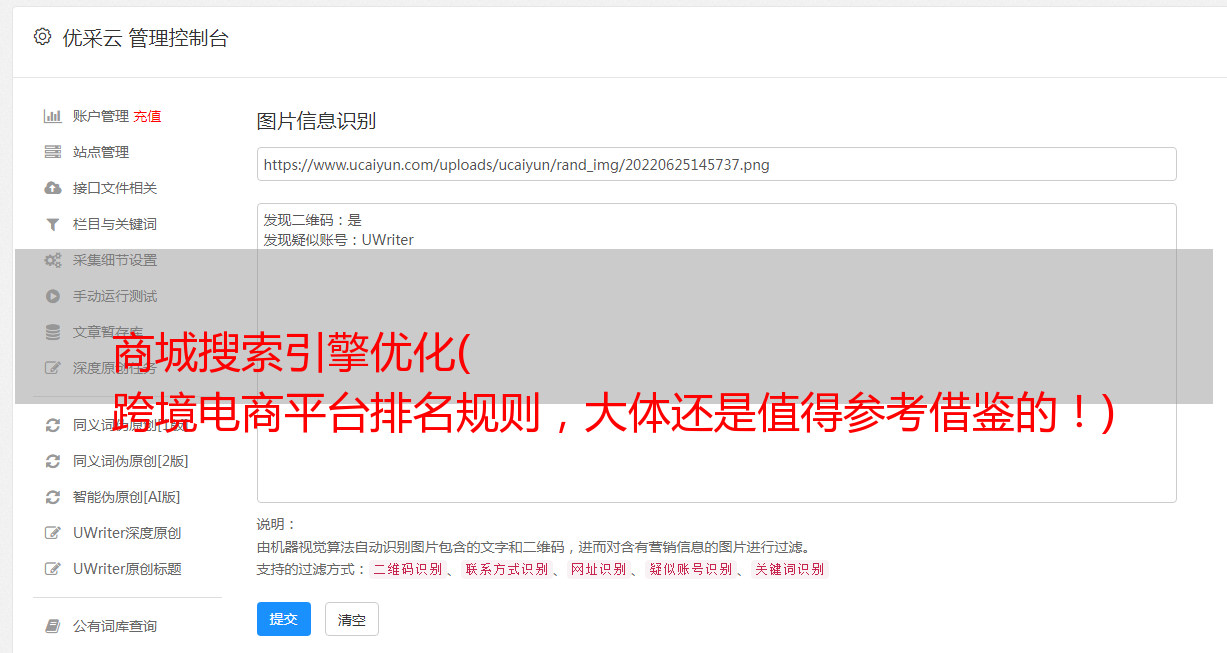Click the bar chart icon for 账户管理
The image size is (1227, 653).
(53, 116)
